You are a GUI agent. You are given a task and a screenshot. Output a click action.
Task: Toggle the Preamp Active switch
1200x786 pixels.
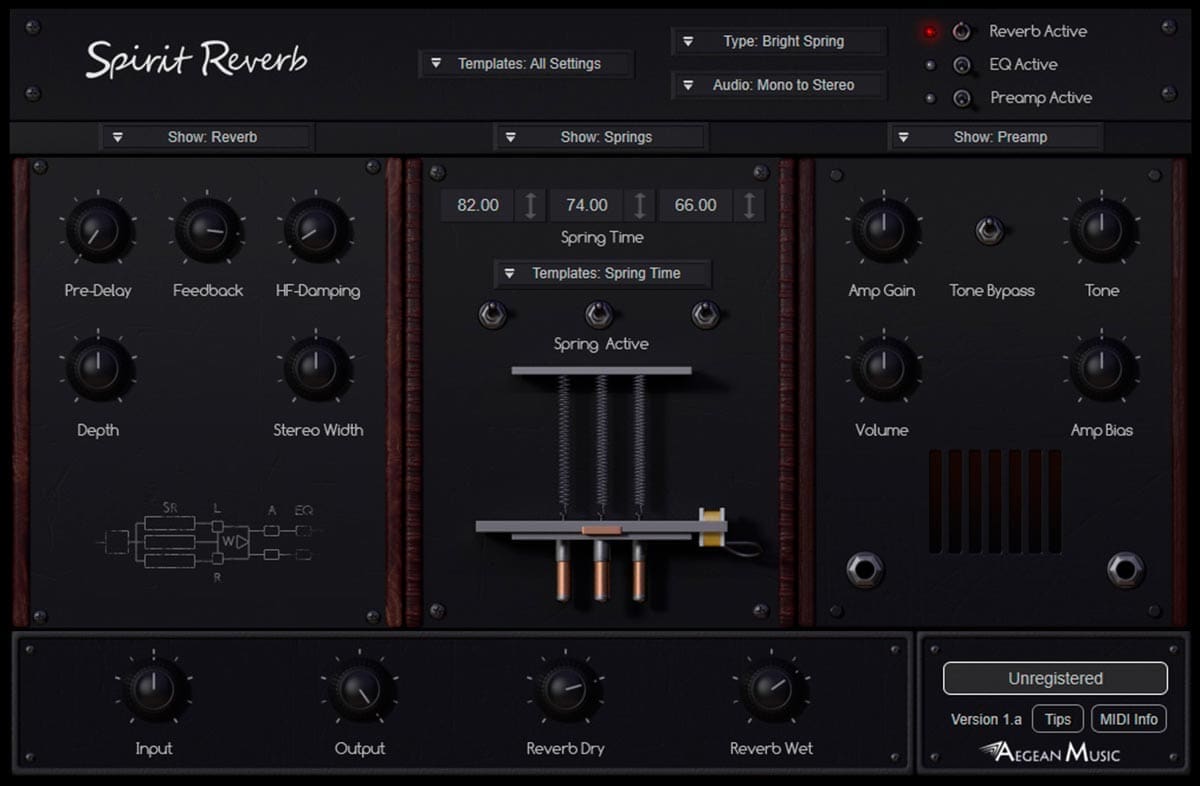(x=962, y=99)
